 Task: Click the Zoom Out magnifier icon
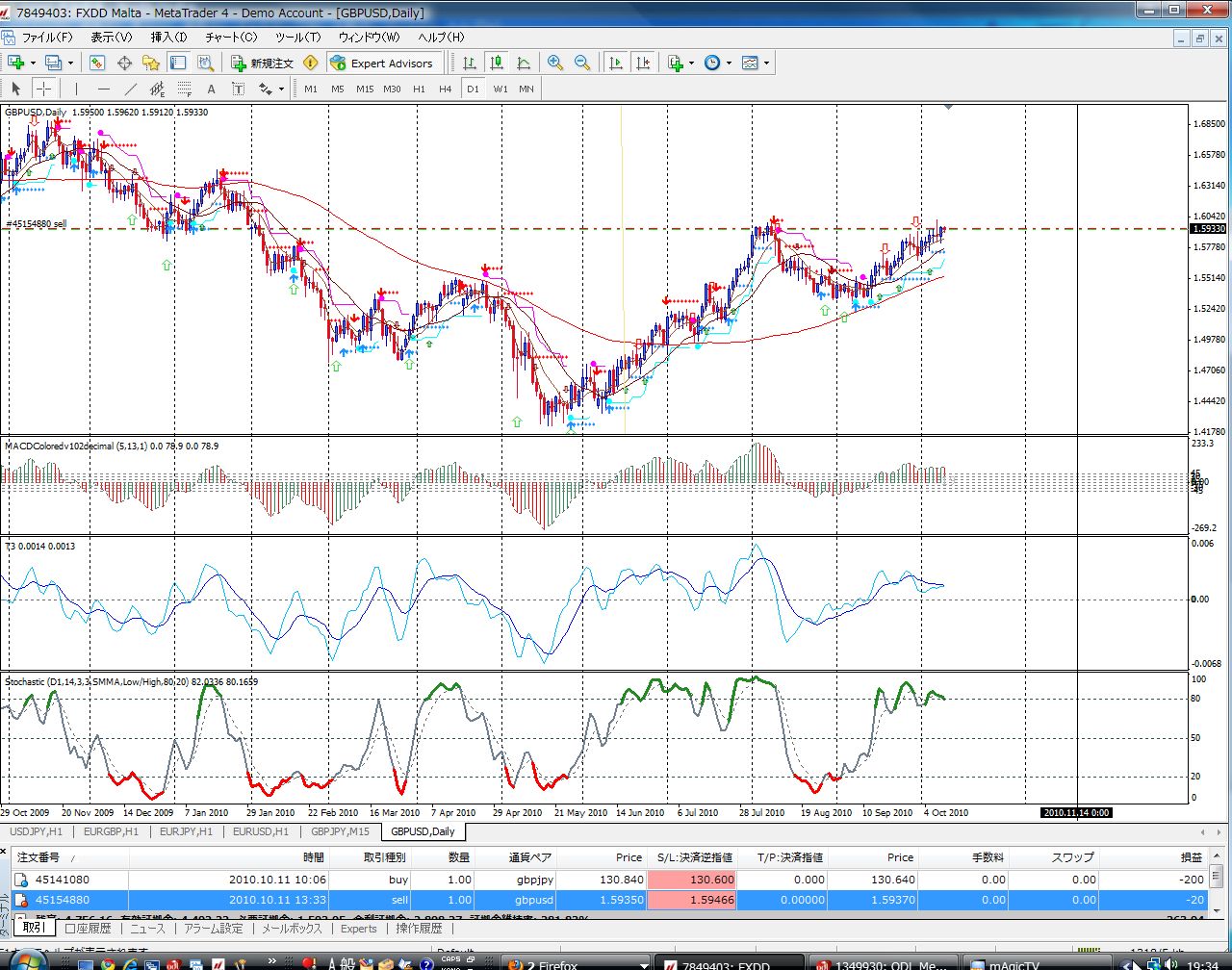coord(582,63)
